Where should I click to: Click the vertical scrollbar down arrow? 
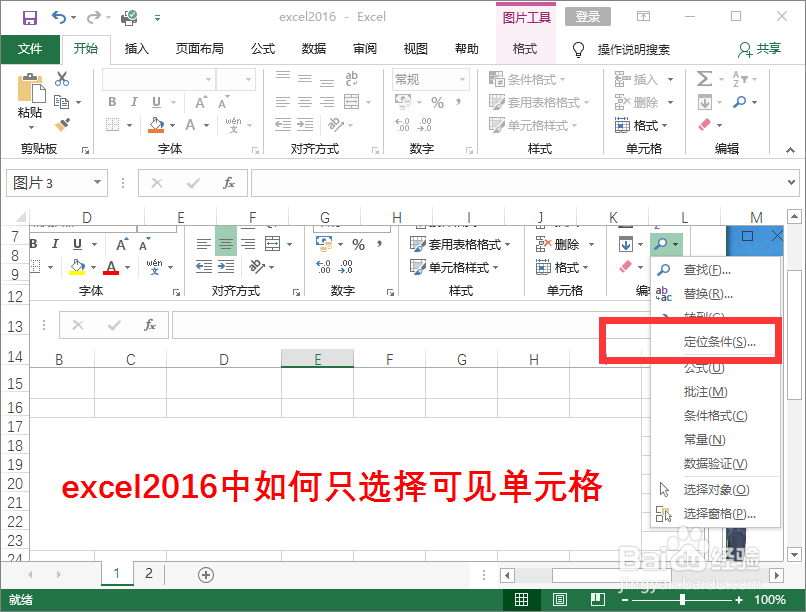pyautogui.click(x=794, y=555)
